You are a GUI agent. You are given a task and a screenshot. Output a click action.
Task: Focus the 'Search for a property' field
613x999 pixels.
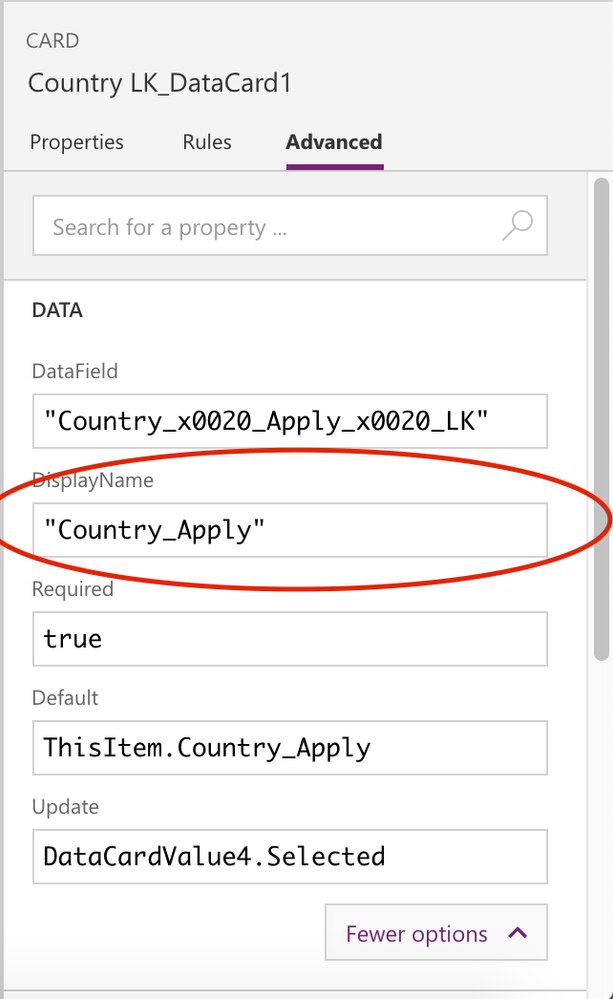pos(290,226)
